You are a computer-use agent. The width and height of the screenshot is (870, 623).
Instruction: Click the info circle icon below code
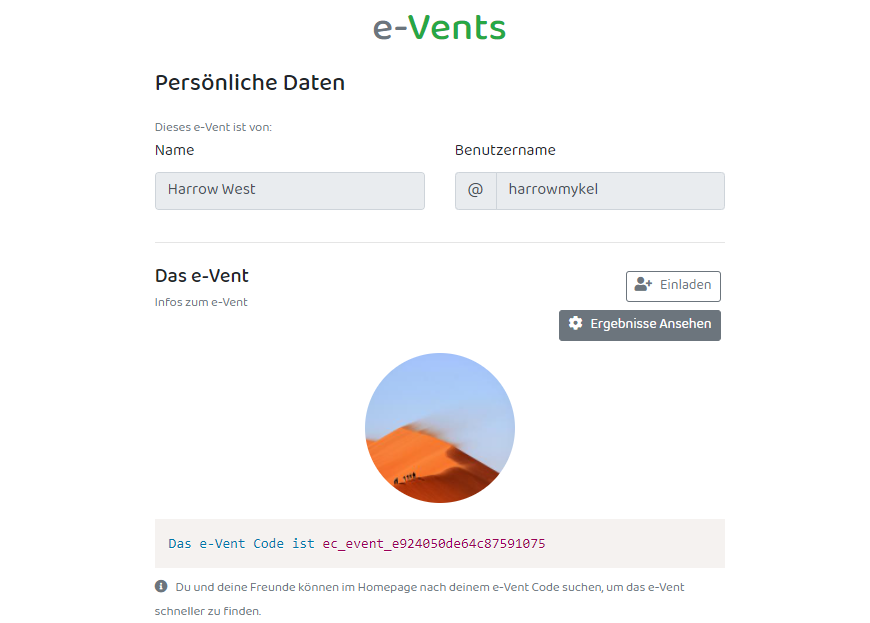[x=161, y=586]
